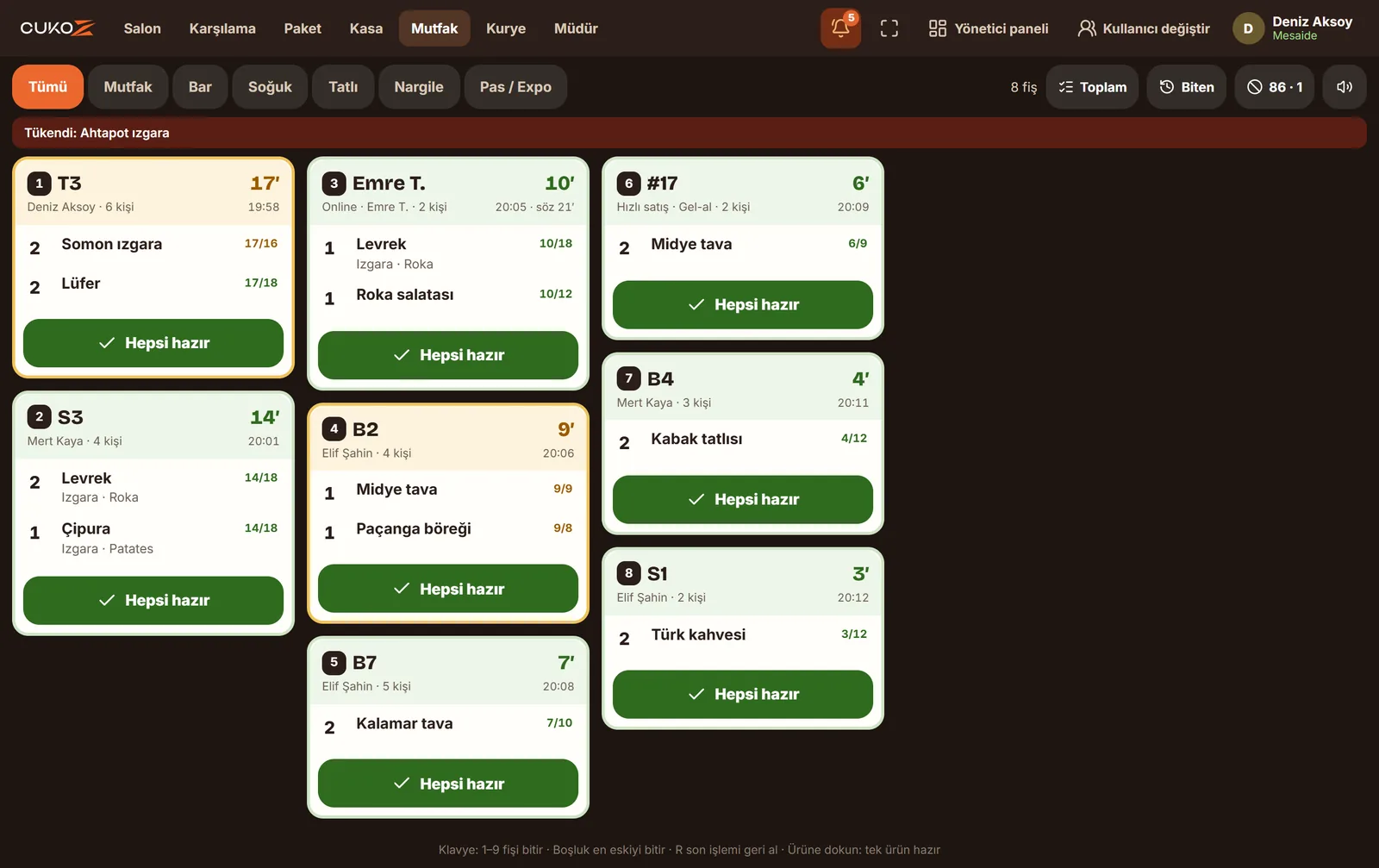Switch to Salon tab
1379x868 pixels.
click(142, 28)
